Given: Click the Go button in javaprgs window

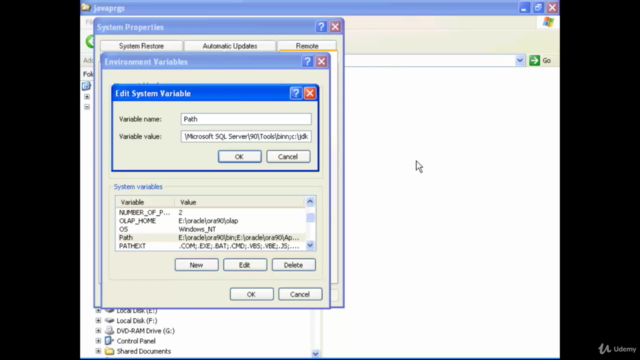Looking at the screenshot, I should coord(540,60).
